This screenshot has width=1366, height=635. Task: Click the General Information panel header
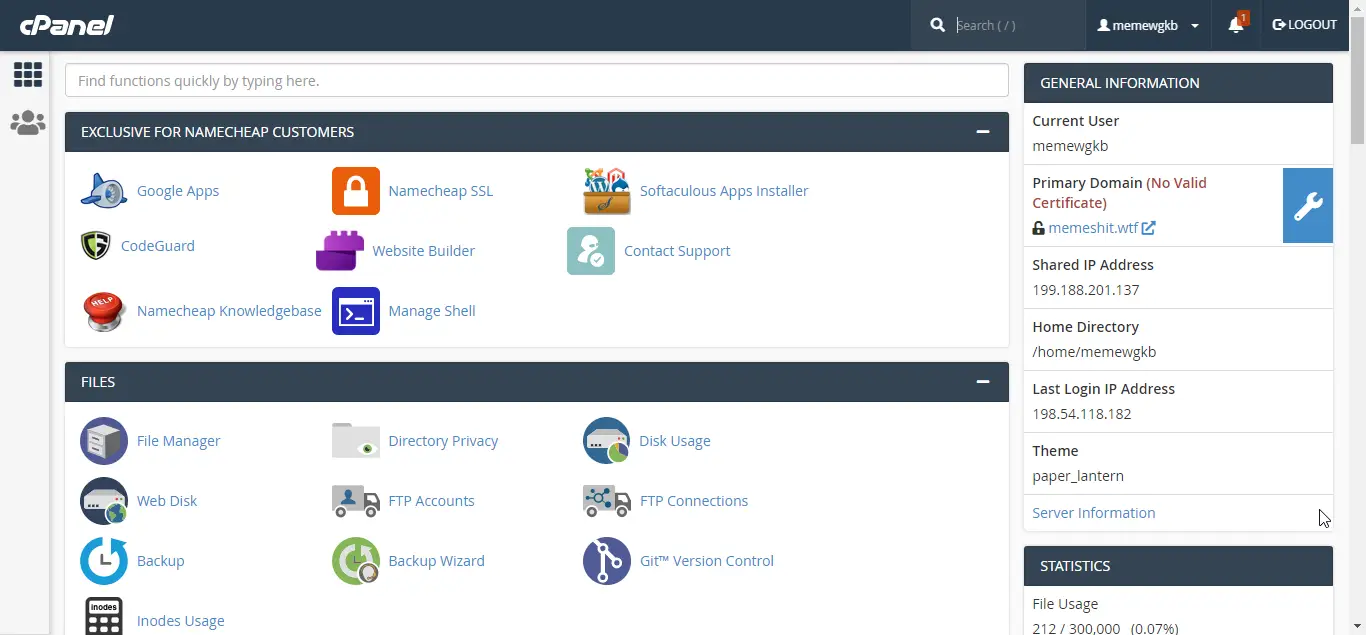click(1178, 83)
